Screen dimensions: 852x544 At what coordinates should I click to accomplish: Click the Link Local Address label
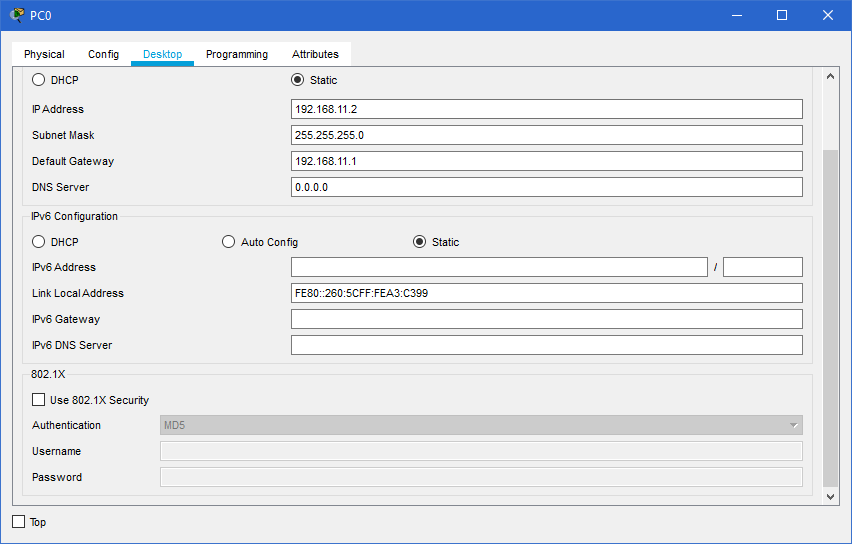point(78,293)
